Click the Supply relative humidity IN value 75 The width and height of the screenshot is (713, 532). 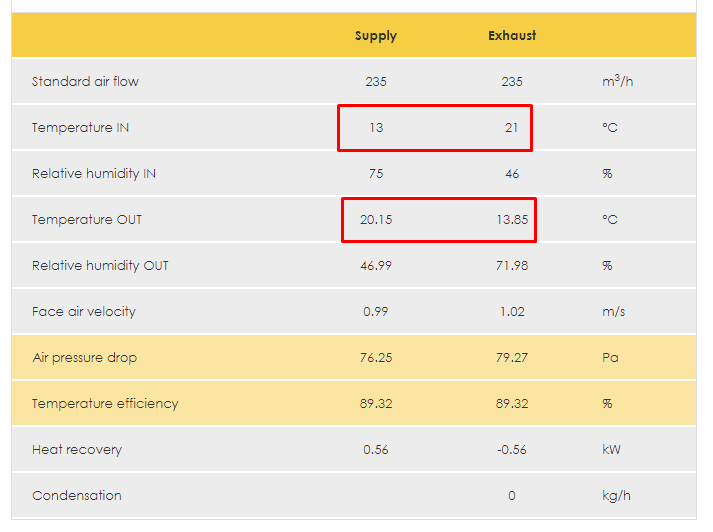coord(376,174)
